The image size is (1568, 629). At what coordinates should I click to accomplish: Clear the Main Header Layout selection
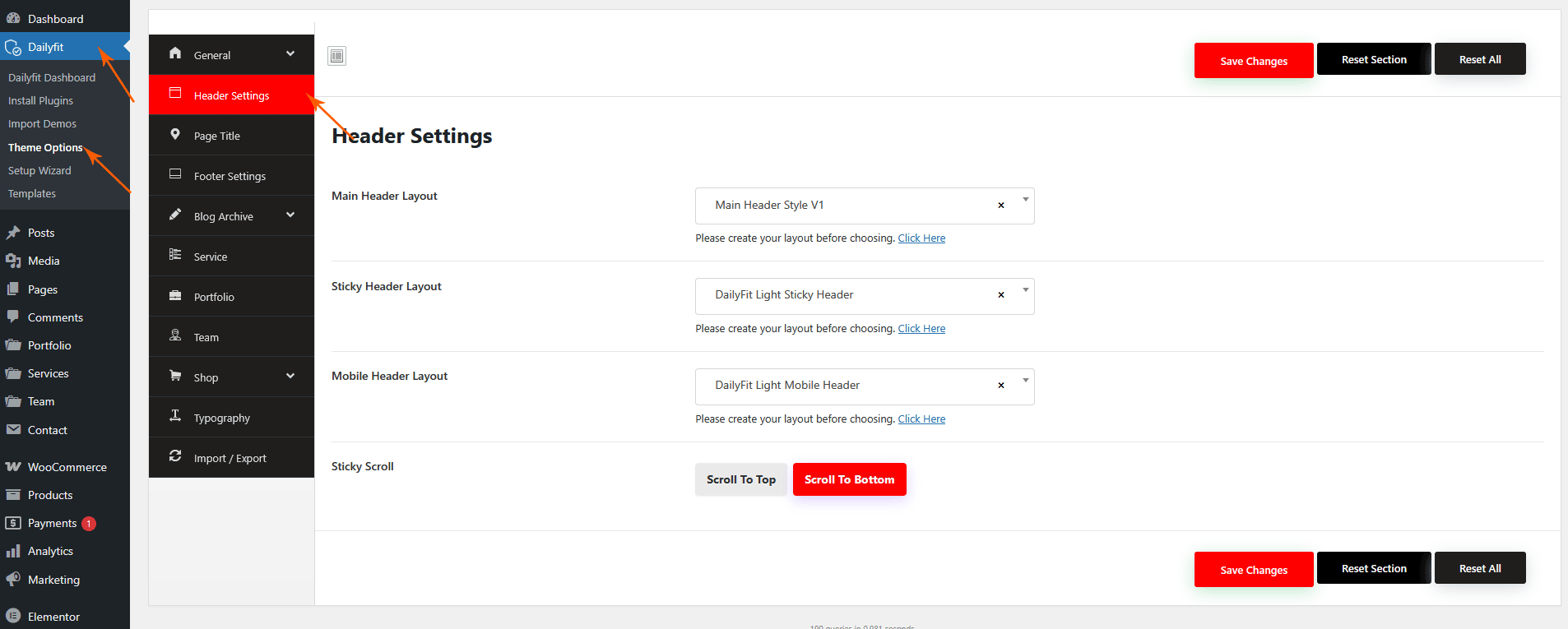coord(1000,206)
